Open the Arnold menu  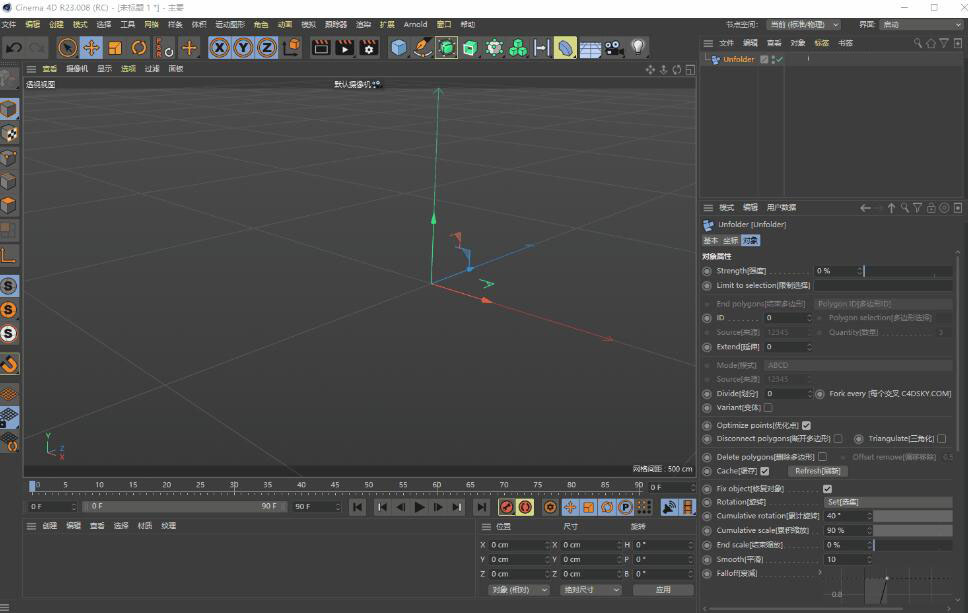pos(415,25)
